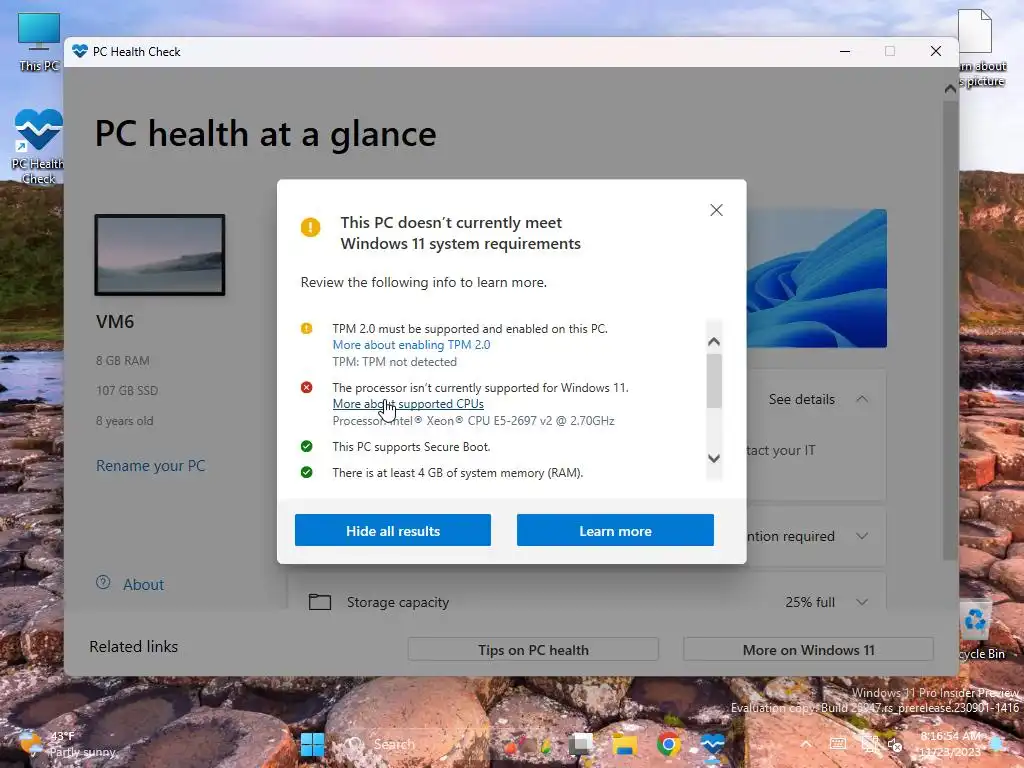Image resolution: width=1024 pixels, height=768 pixels.
Task: Click Tips on PC health button
Action: pyautogui.click(x=533, y=650)
